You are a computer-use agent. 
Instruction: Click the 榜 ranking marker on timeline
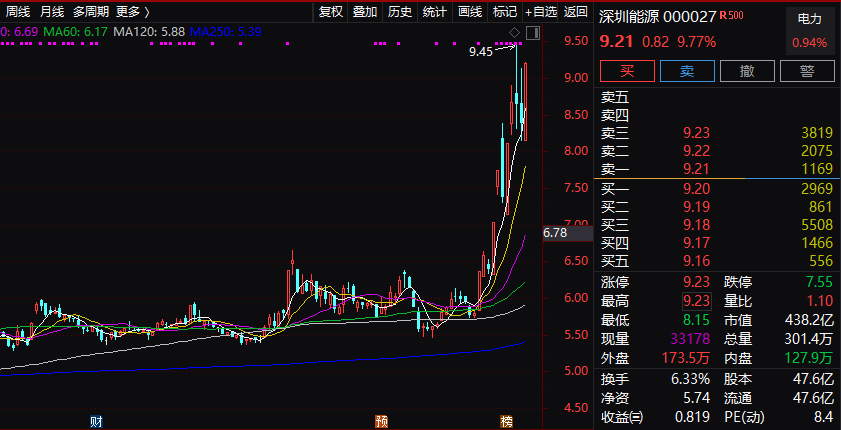[x=506, y=422]
